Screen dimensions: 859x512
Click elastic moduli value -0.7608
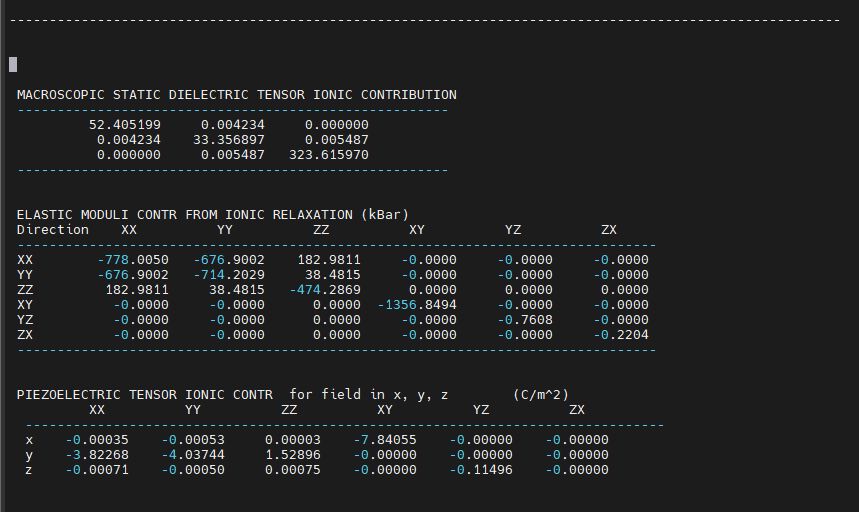click(525, 320)
